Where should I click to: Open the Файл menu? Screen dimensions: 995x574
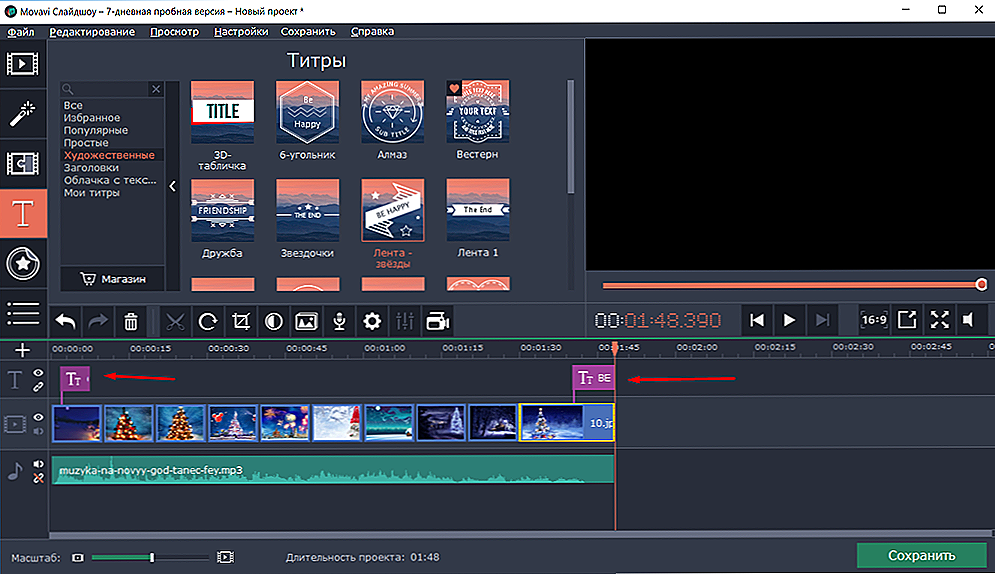click(21, 32)
